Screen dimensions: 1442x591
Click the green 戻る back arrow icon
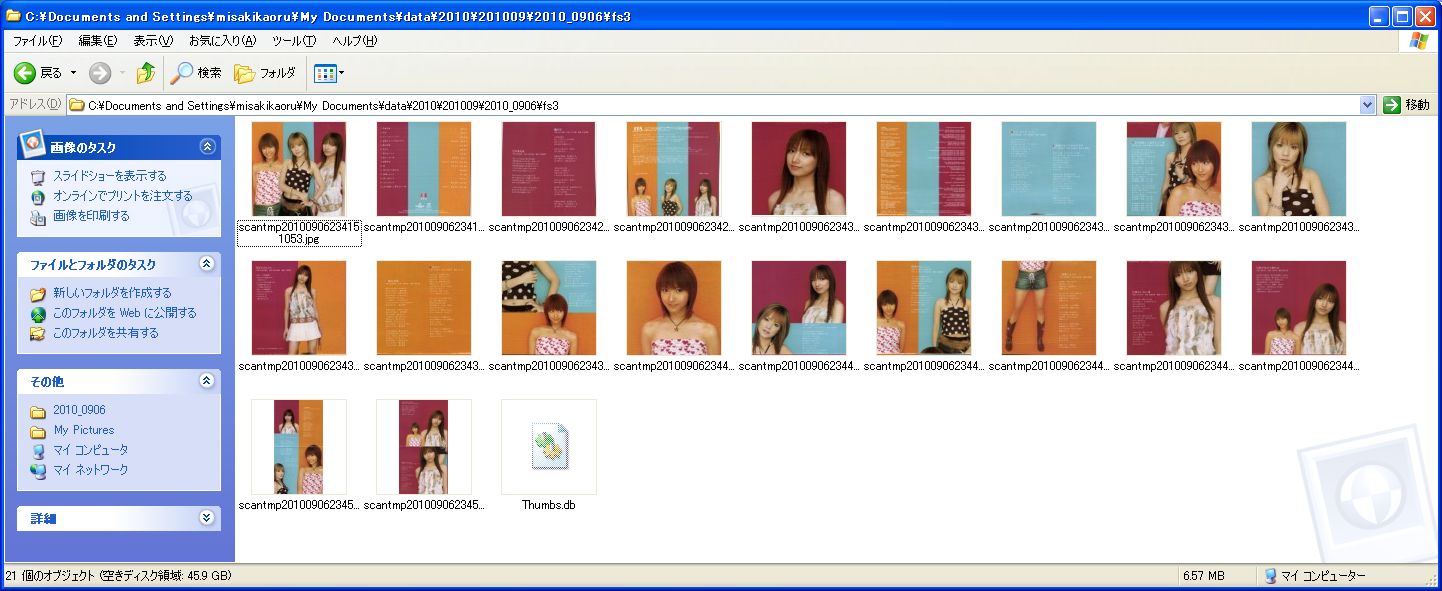pos(24,73)
